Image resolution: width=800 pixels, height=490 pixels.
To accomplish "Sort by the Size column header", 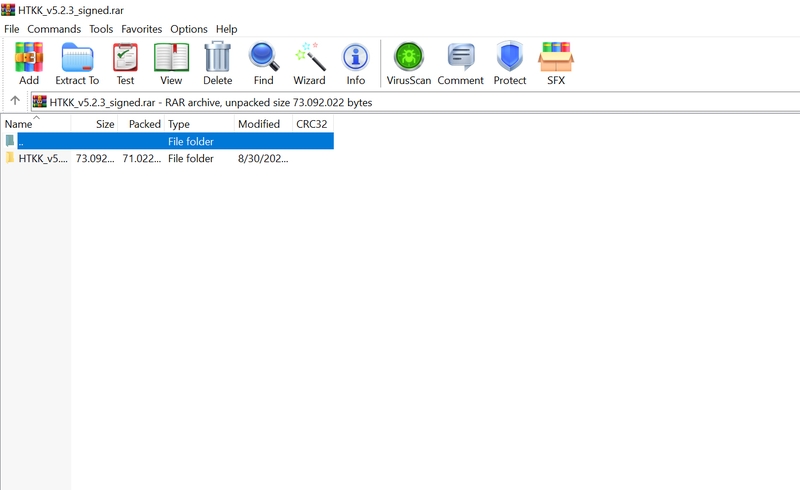I will tap(94, 124).
